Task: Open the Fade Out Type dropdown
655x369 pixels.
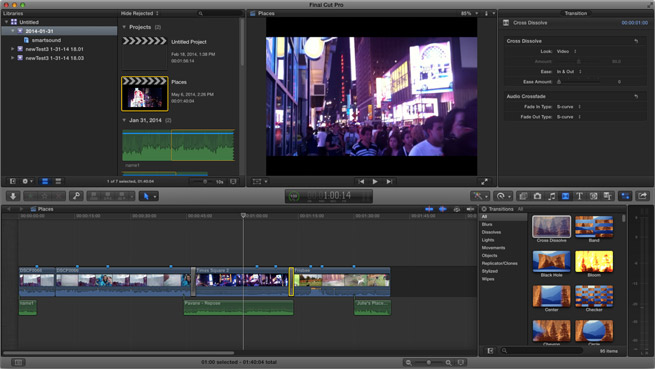Action: [x=569, y=117]
